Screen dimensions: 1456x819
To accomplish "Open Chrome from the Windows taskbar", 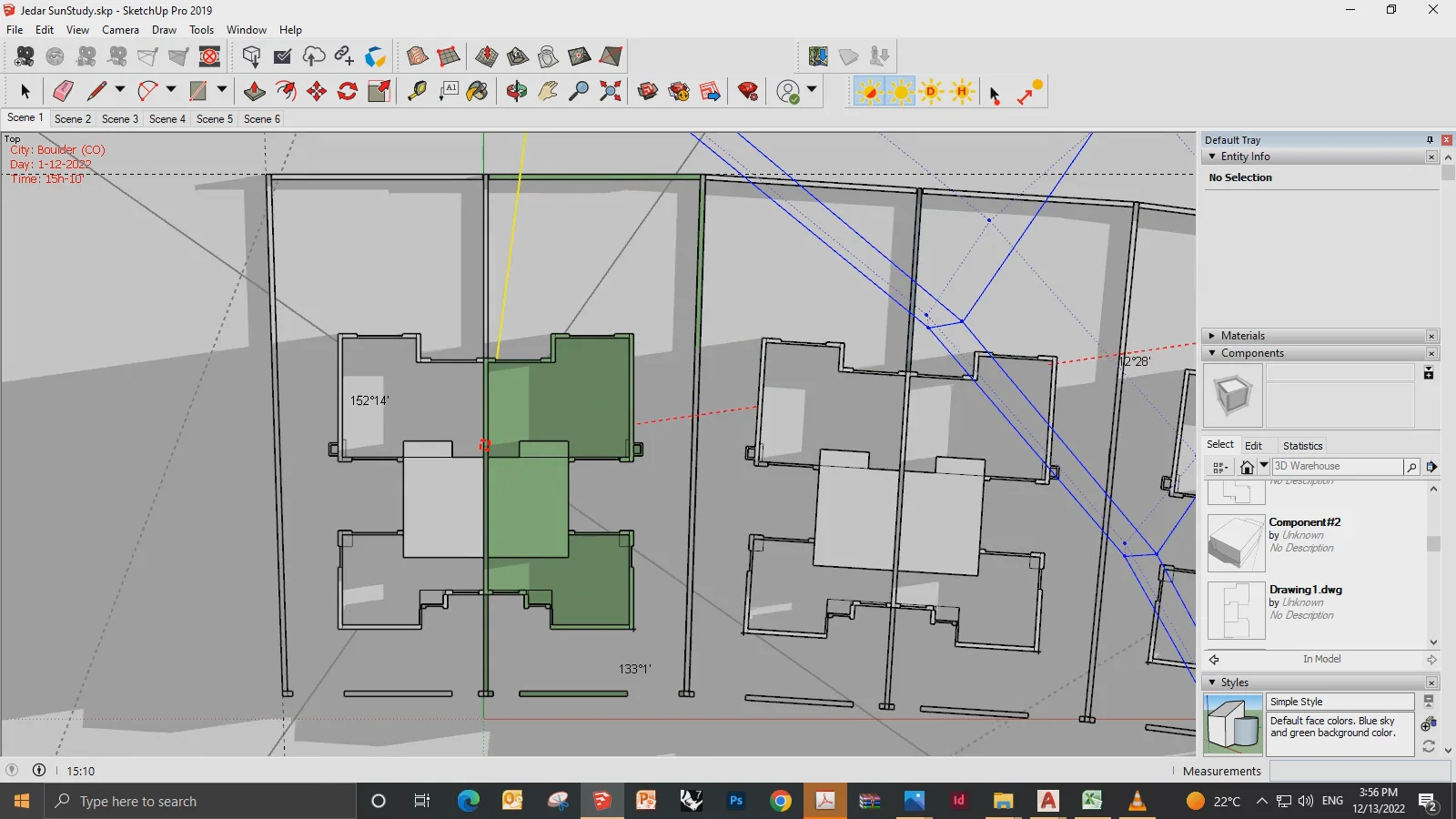I will [x=780, y=801].
